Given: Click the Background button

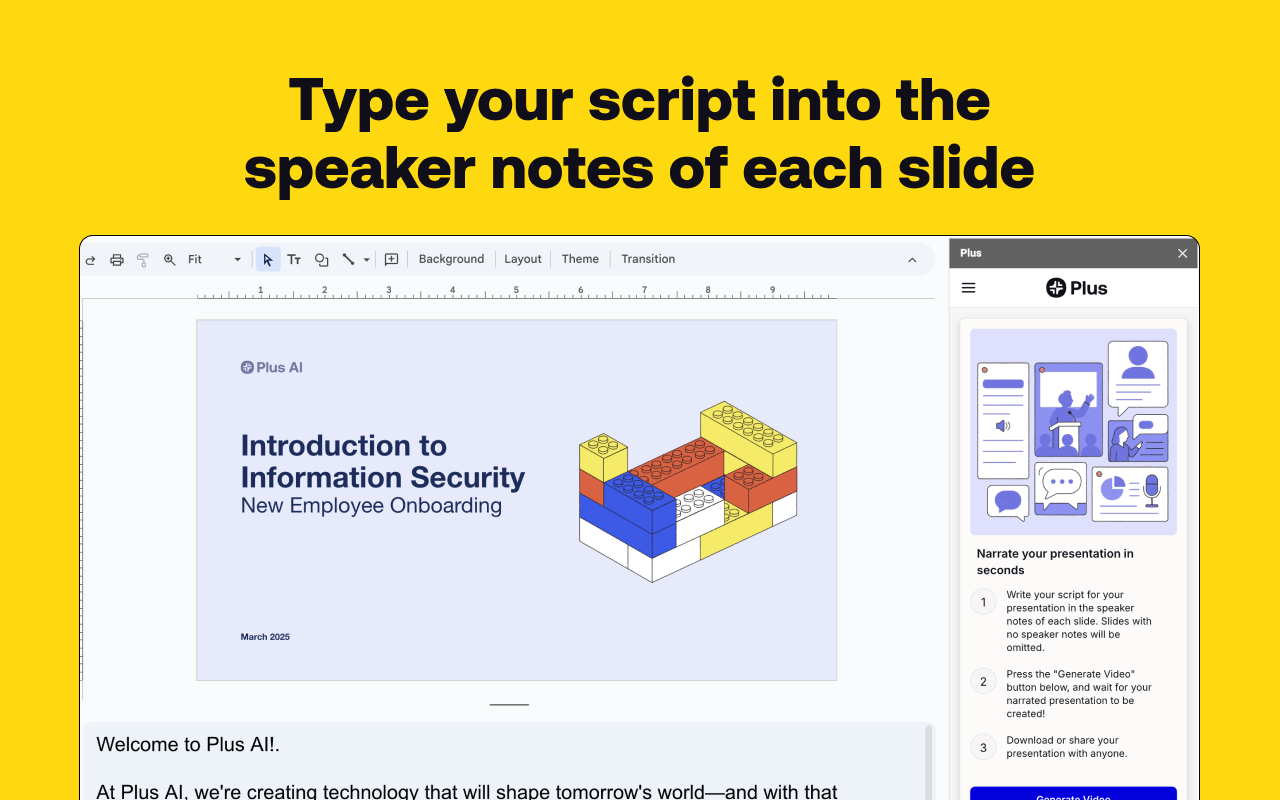Looking at the screenshot, I should coord(451,259).
